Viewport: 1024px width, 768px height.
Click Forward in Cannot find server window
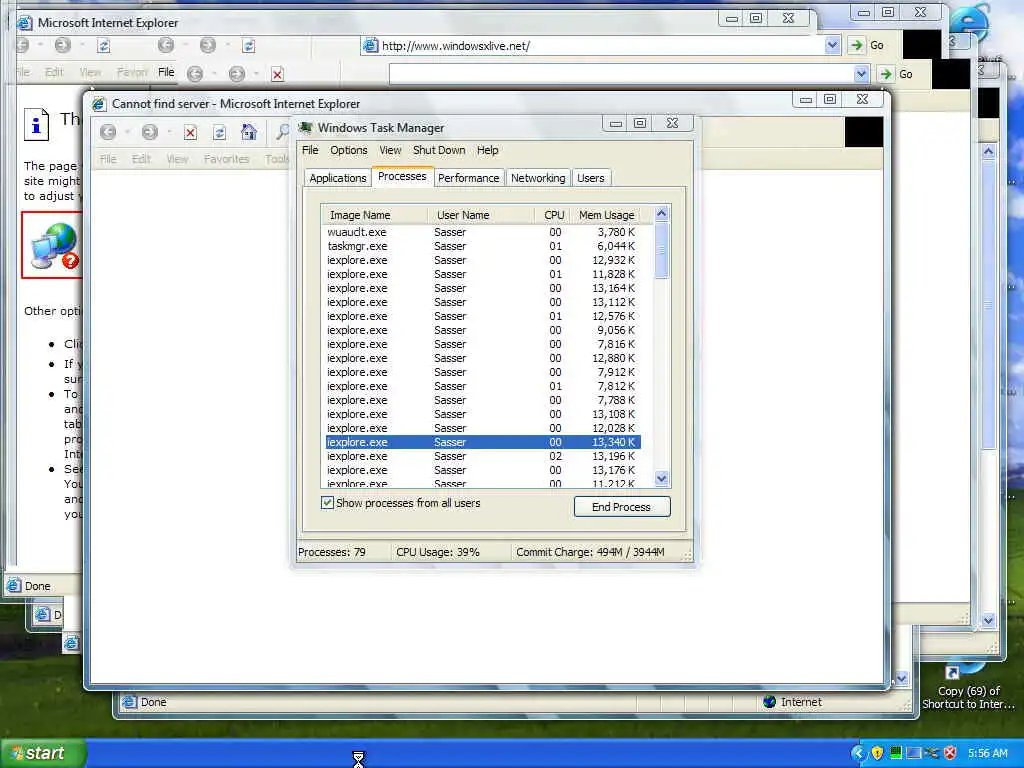coord(150,133)
